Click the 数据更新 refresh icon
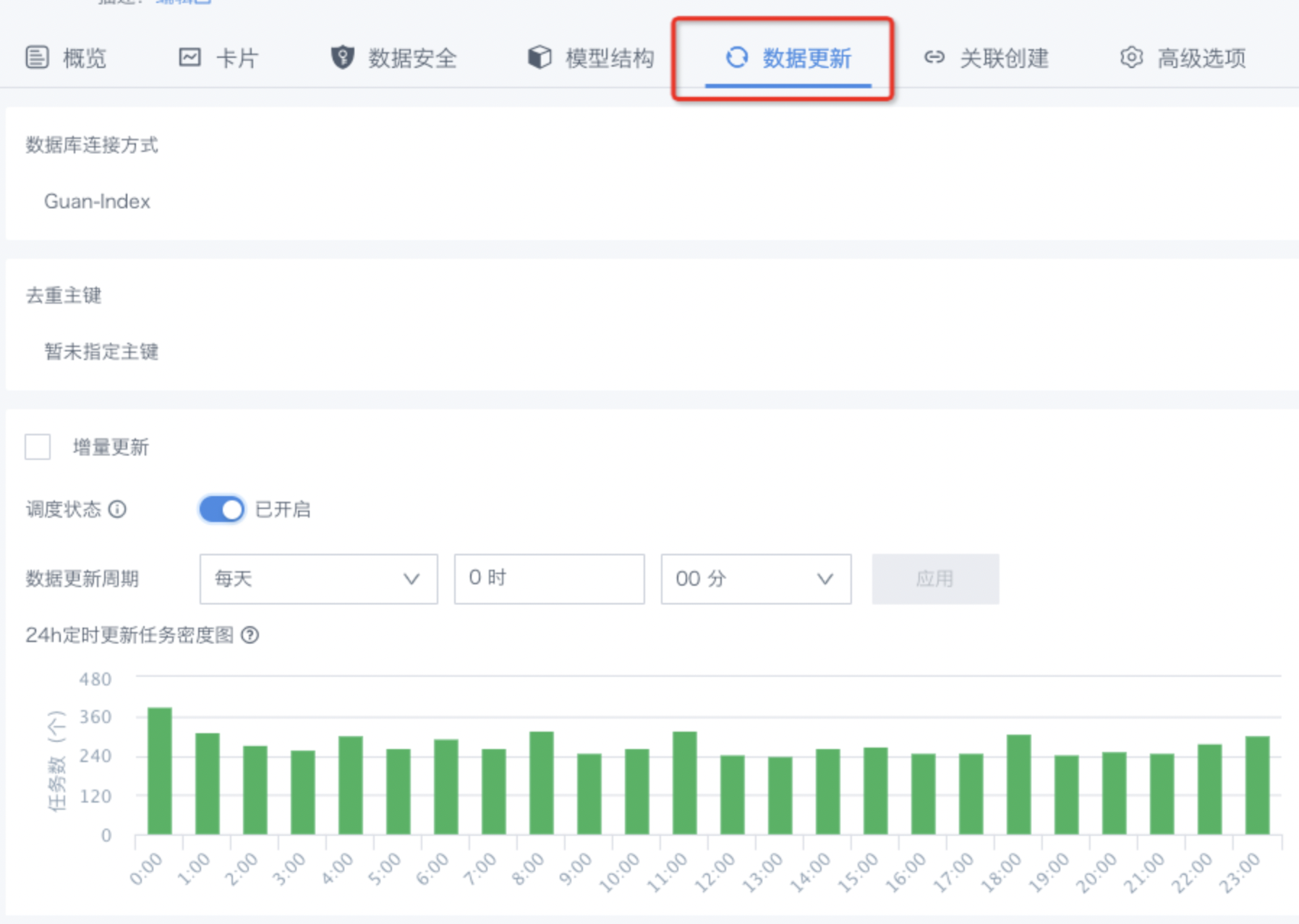1299x924 pixels. pyautogui.click(x=736, y=57)
